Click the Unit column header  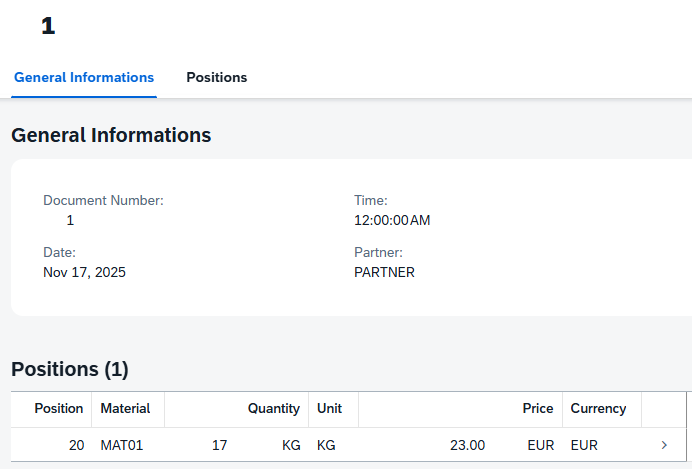329,408
